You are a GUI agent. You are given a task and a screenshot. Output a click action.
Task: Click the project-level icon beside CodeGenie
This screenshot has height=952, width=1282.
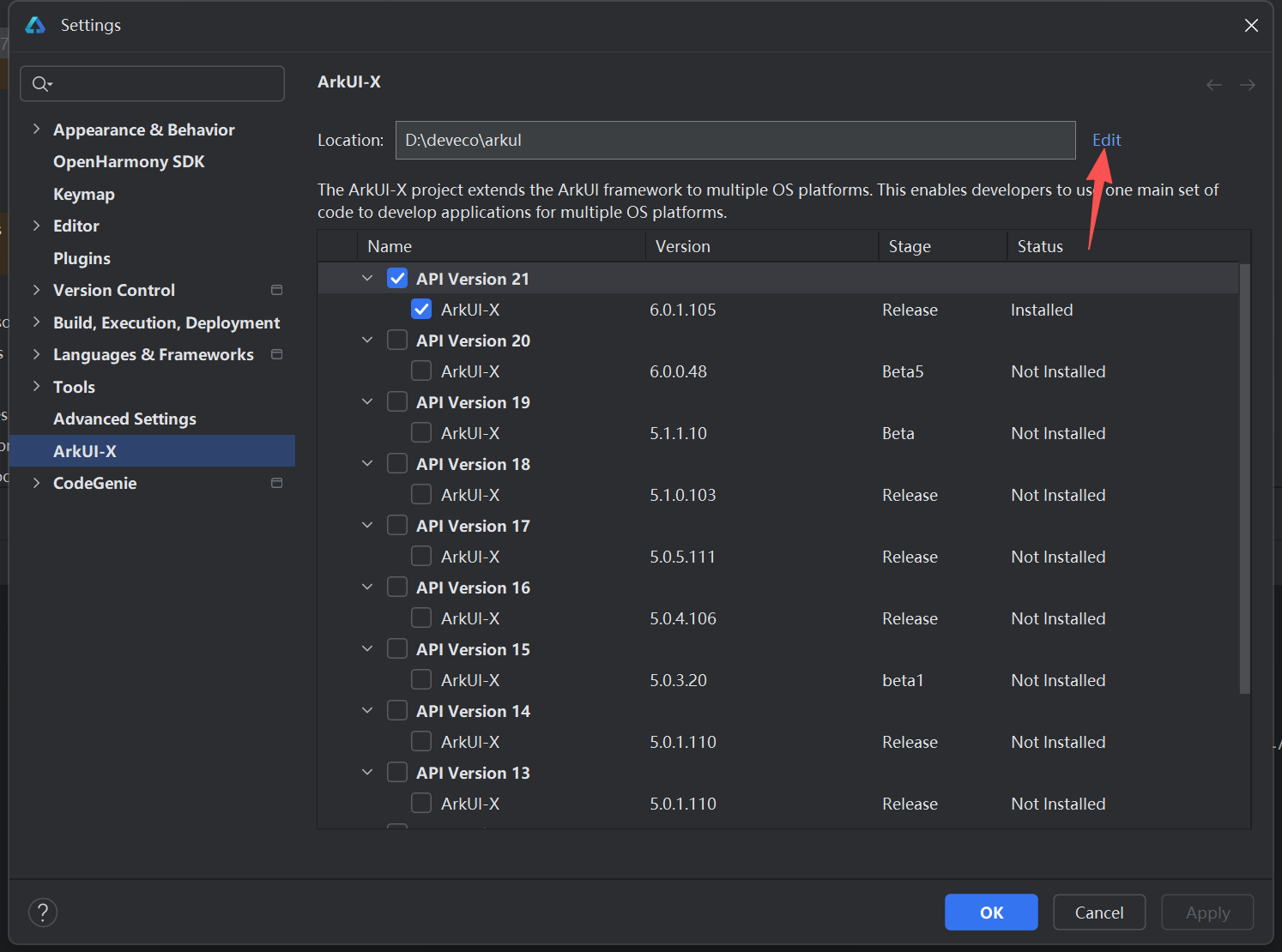click(276, 483)
